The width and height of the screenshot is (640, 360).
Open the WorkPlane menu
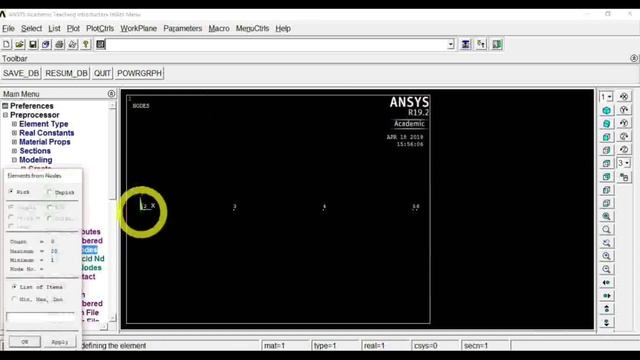(138, 29)
